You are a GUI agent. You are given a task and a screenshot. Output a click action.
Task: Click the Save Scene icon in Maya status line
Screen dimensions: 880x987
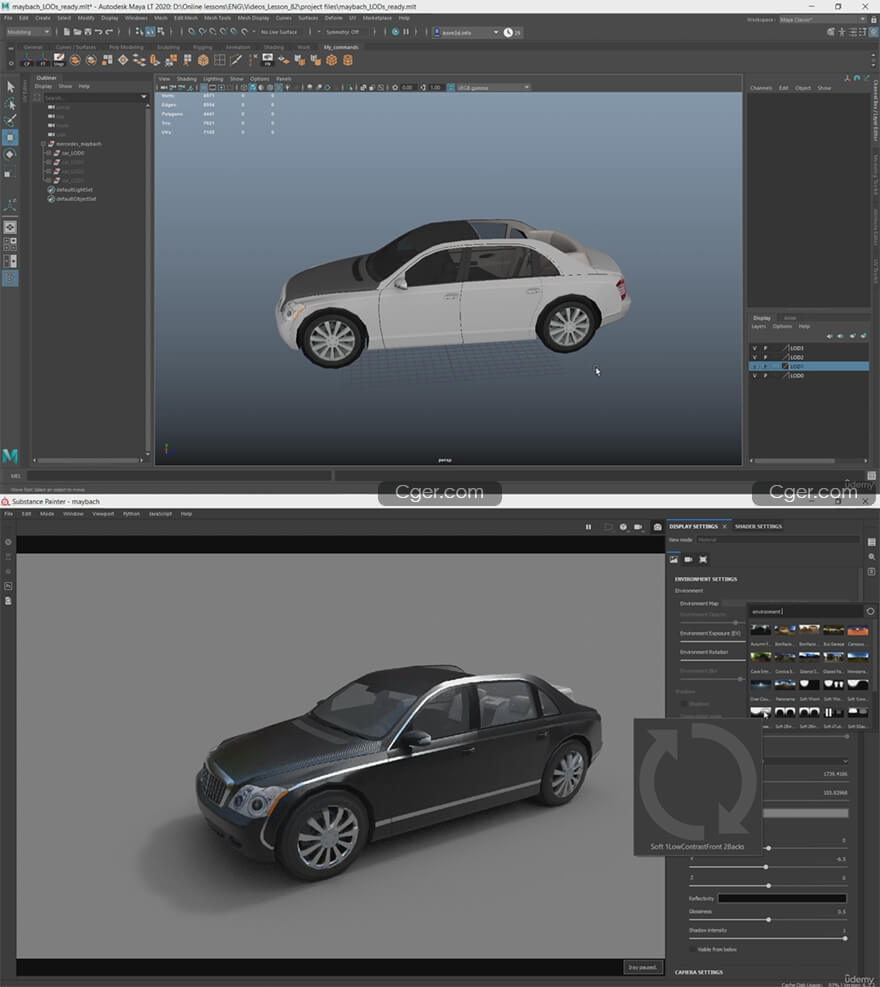coord(87,31)
